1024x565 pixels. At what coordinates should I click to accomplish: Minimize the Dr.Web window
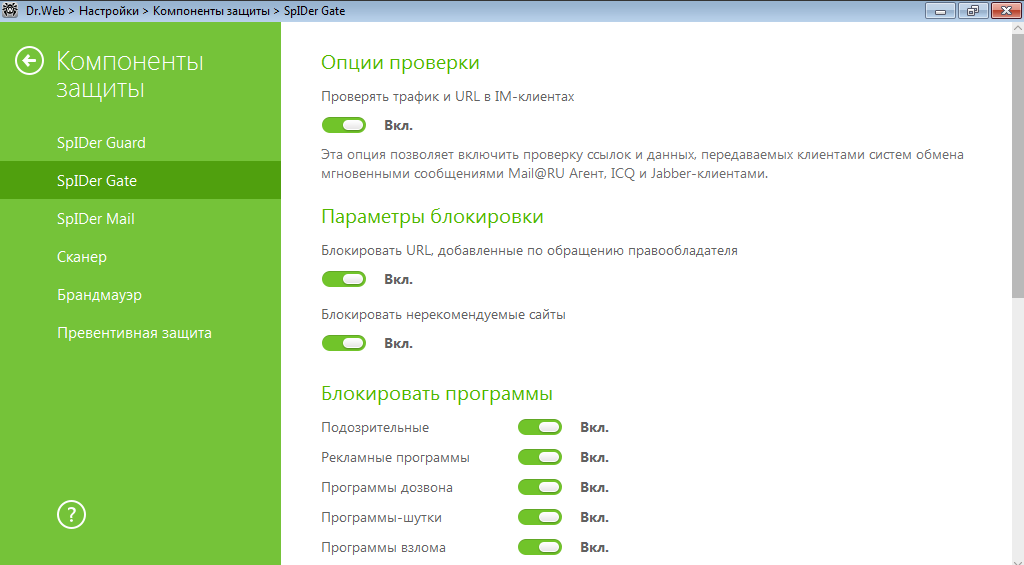pos(940,10)
